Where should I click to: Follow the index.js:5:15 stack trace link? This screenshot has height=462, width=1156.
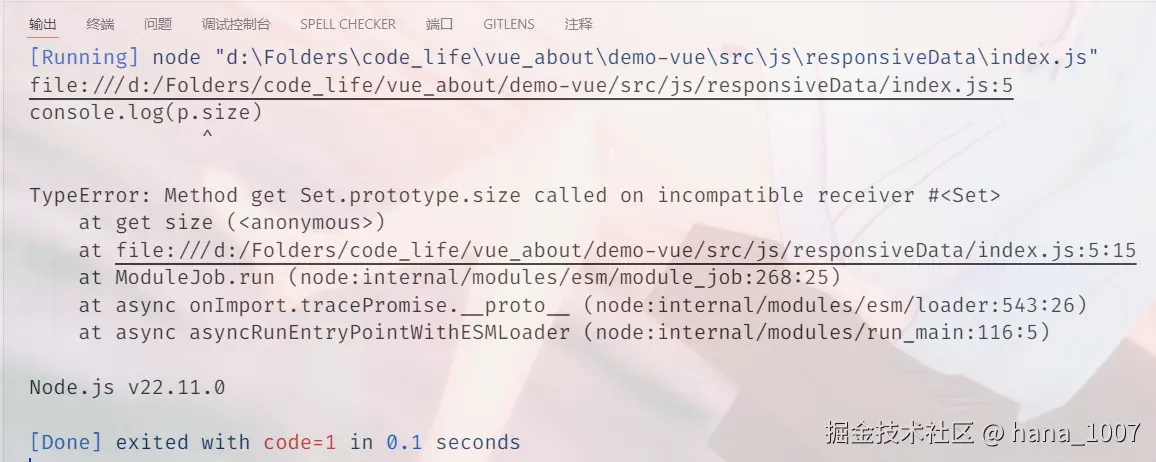626,250
